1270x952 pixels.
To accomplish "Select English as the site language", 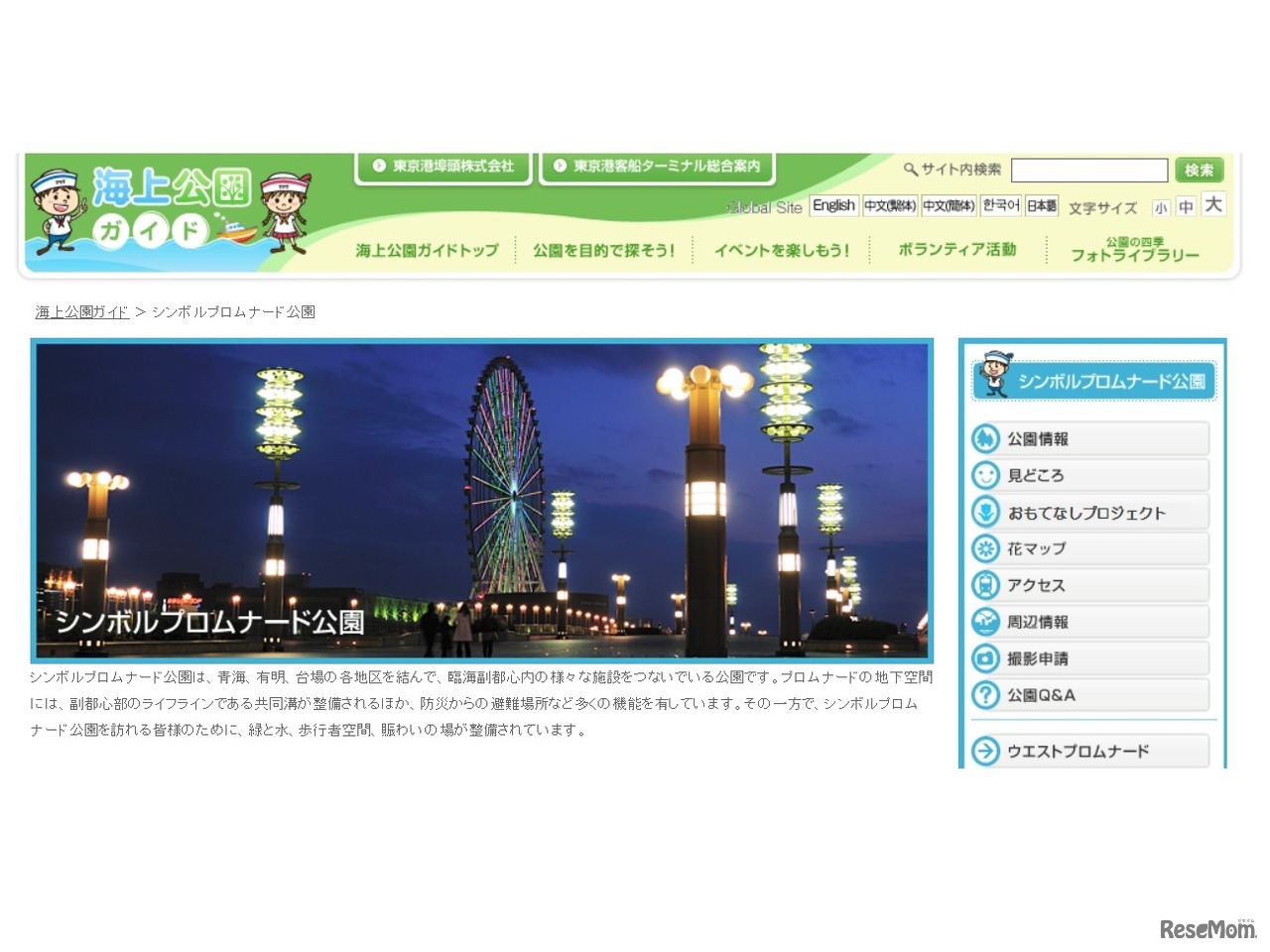I will click(833, 205).
